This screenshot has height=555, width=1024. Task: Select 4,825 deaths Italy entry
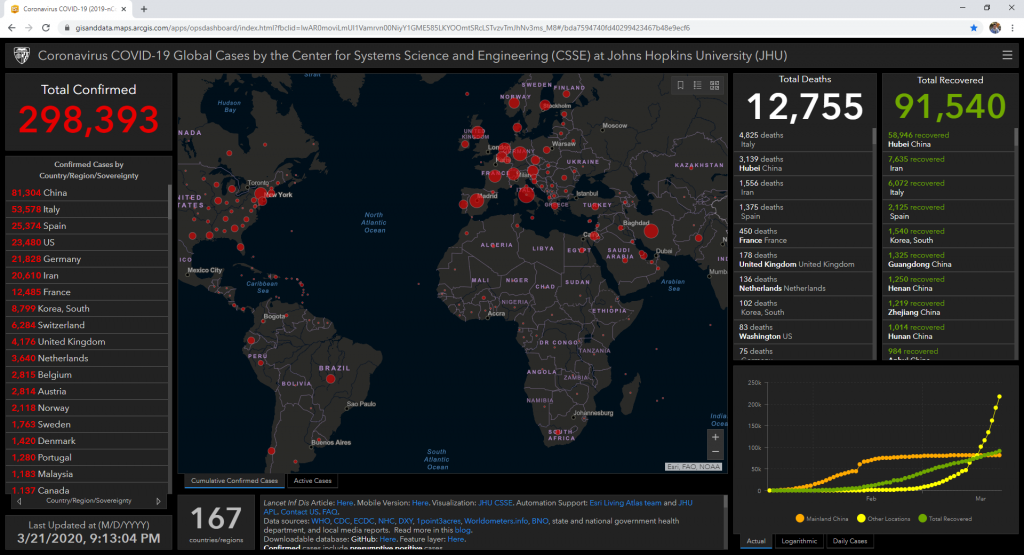tap(803, 140)
